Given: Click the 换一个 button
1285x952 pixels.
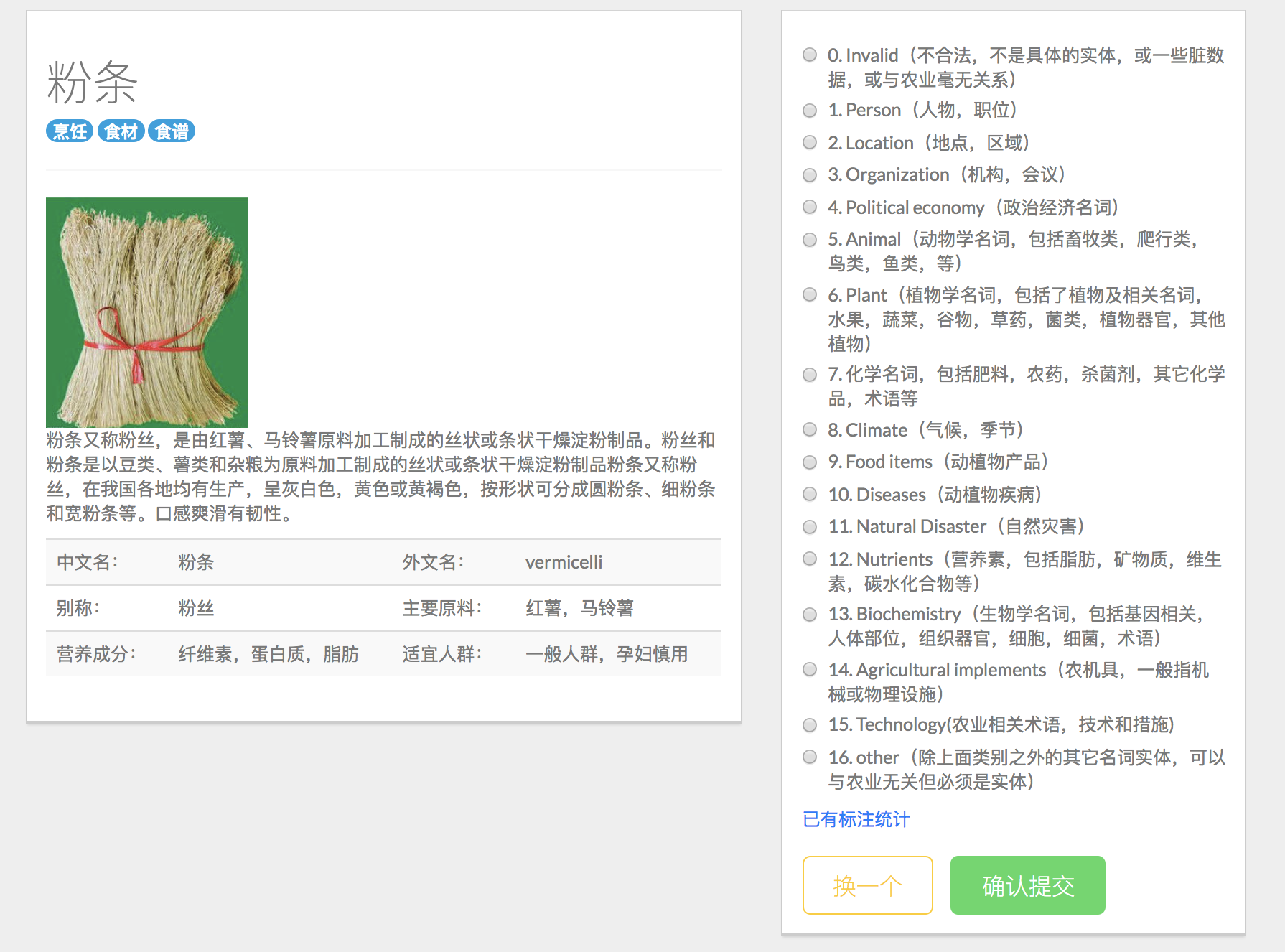Looking at the screenshot, I should (867, 885).
